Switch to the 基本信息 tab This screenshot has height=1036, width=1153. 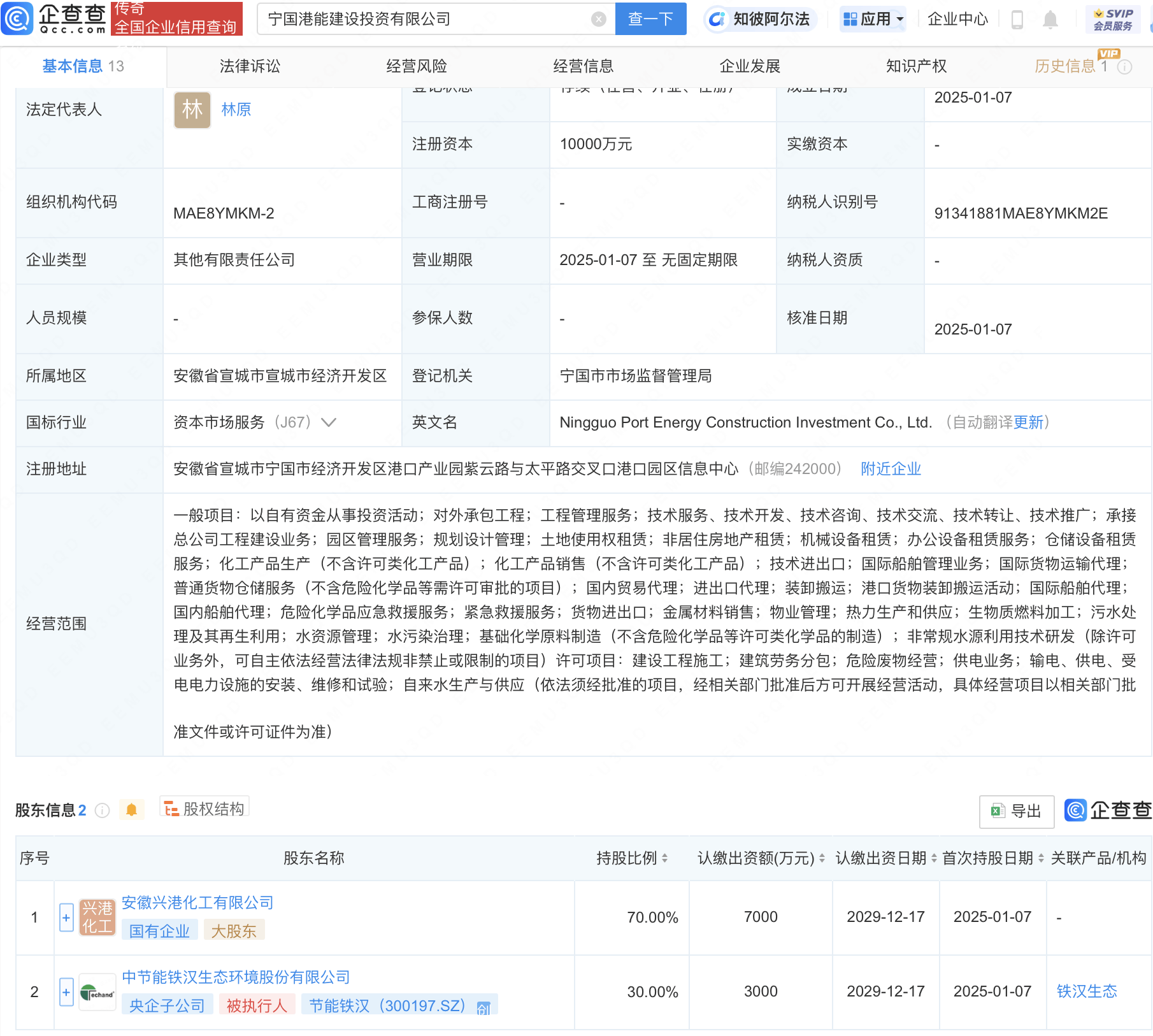(83, 66)
